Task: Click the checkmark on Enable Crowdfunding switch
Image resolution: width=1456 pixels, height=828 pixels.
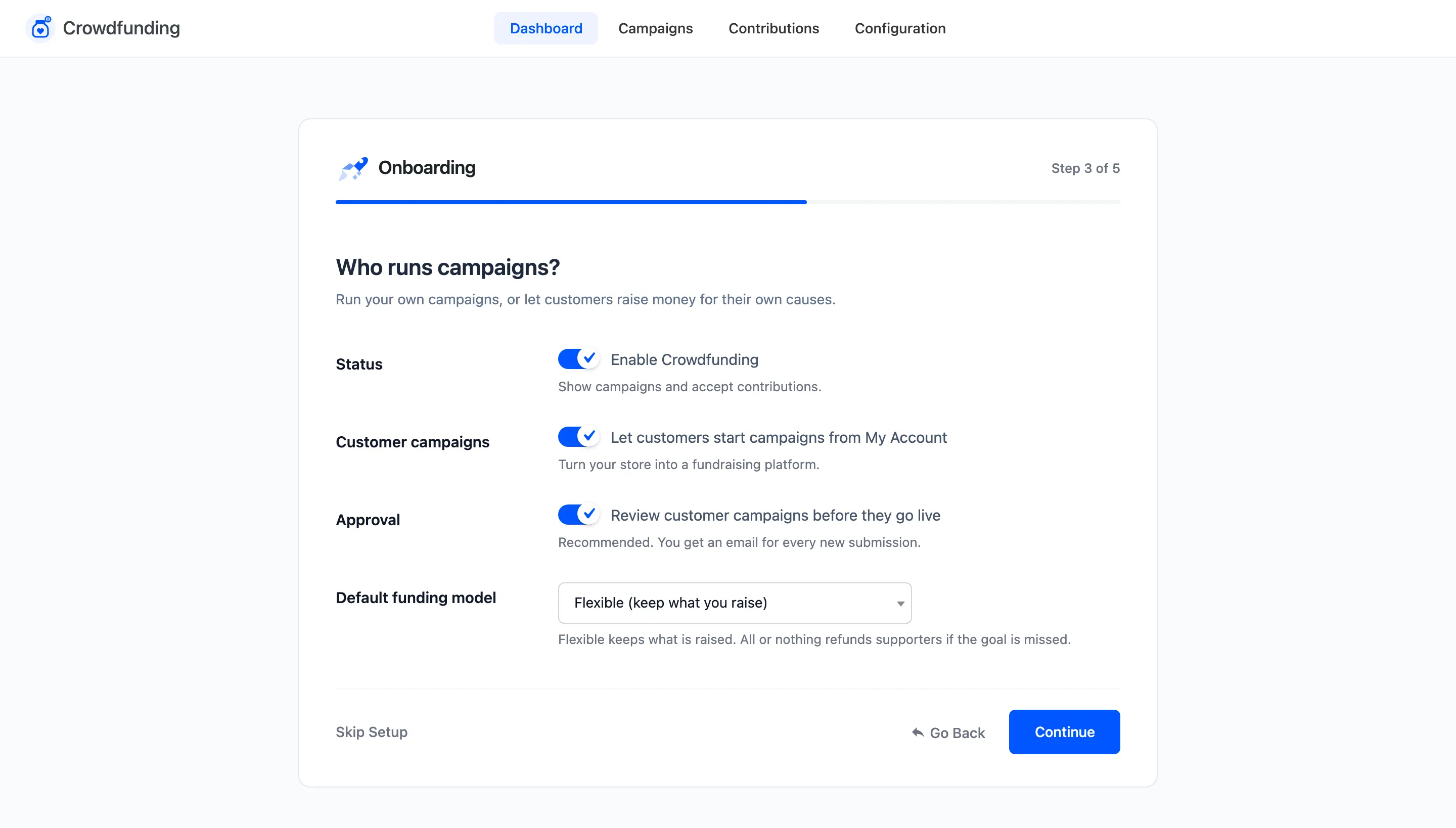Action: (x=589, y=358)
